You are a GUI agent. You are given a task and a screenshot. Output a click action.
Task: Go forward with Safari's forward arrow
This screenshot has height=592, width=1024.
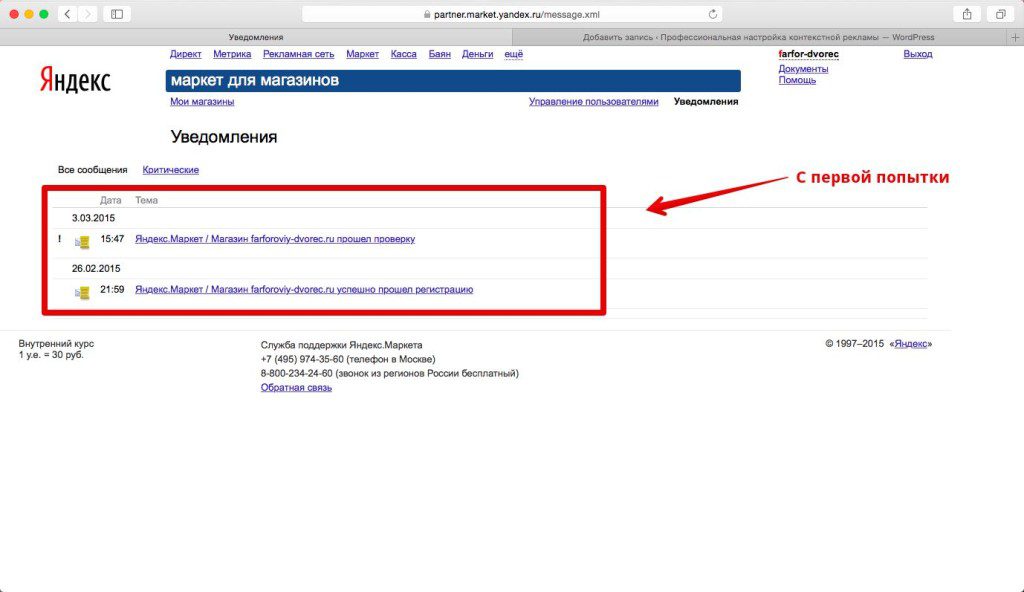(x=88, y=14)
